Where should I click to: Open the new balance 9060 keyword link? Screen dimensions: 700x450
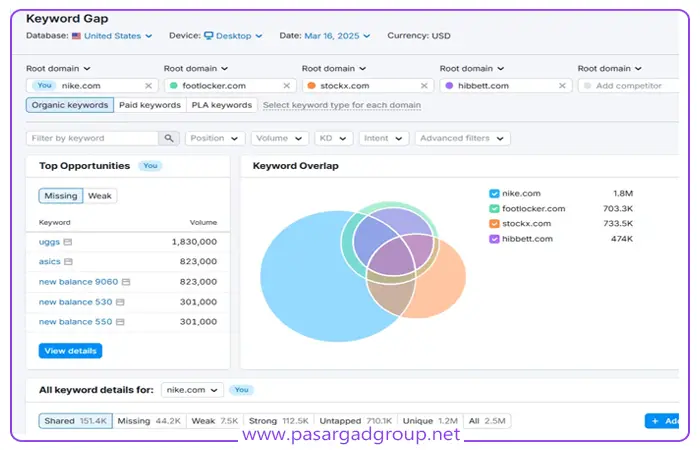[x=79, y=282]
